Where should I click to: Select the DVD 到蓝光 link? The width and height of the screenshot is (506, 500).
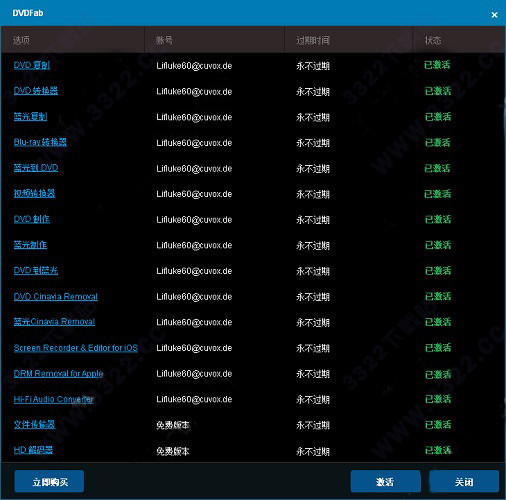pyautogui.click(x=36, y=270)
